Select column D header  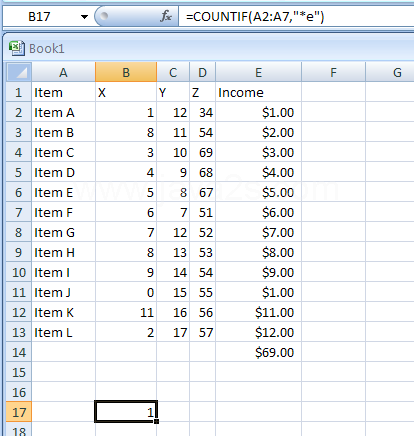pyautogui.click(x=202, y=72)
